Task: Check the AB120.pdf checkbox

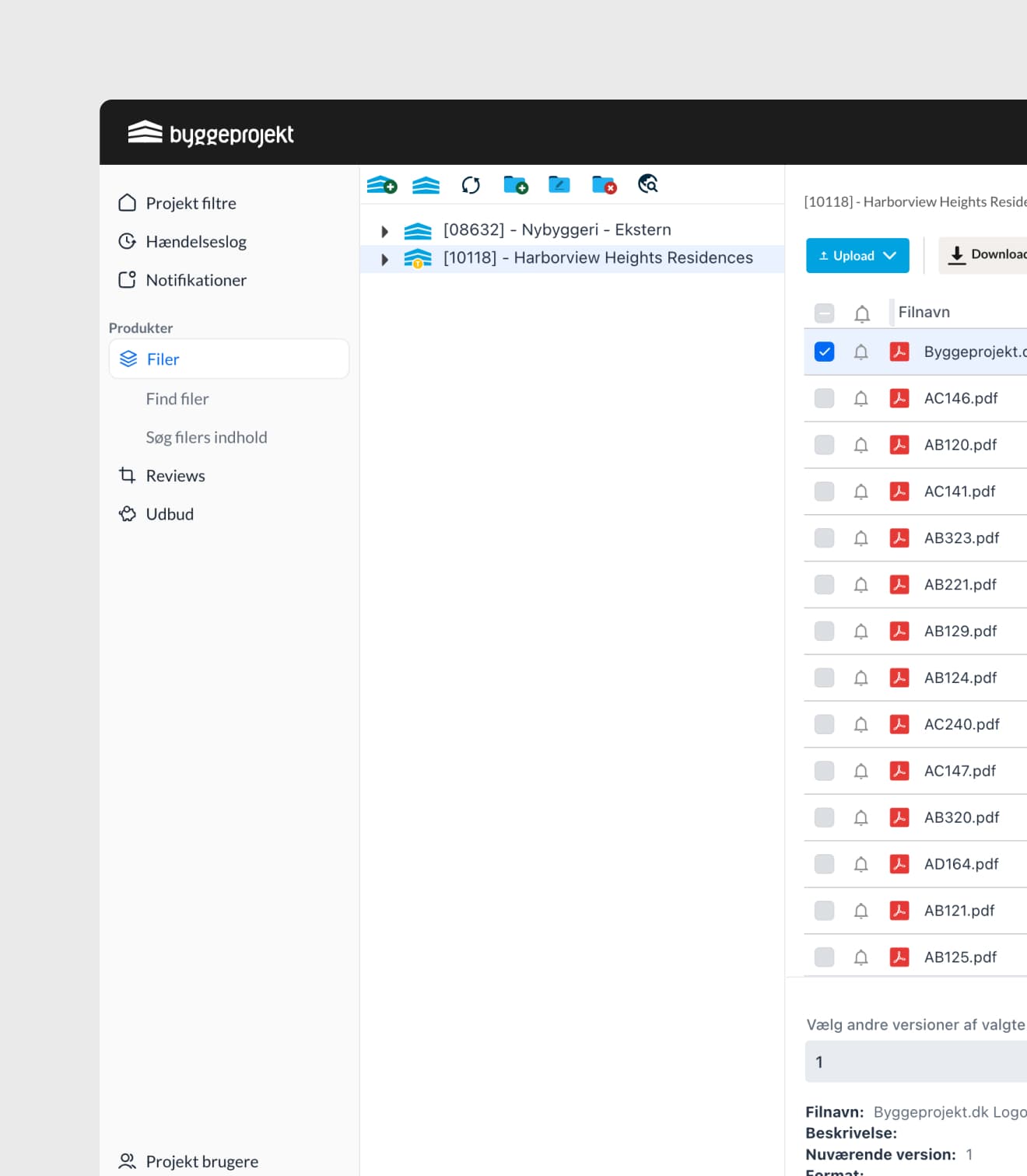Action: [x=824, y=445]
